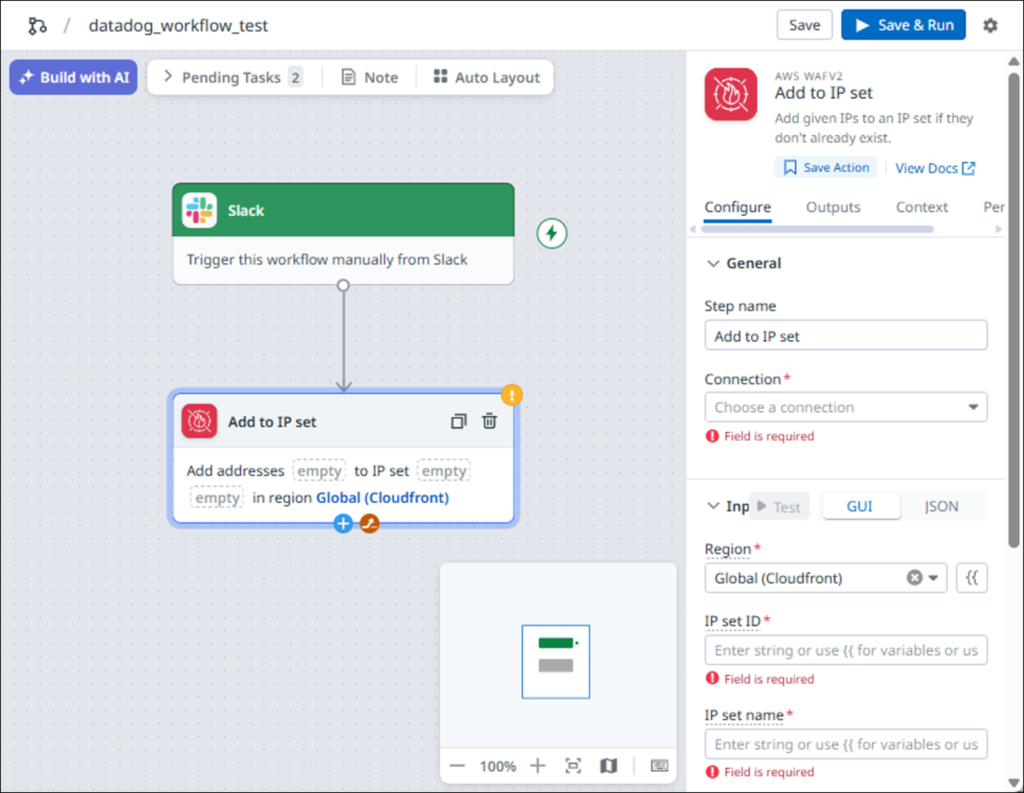
Task: Start Build with AI
Action: pos(73,77)
